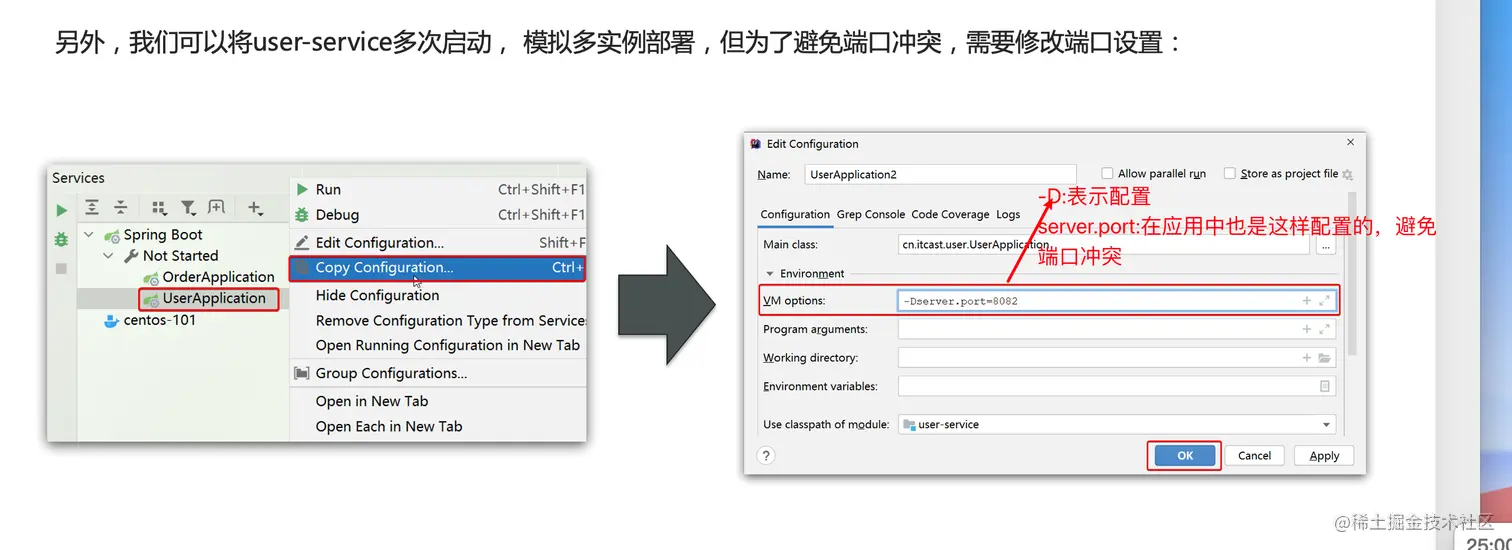Collapse the Spring Boot tree node

point(90,235)
